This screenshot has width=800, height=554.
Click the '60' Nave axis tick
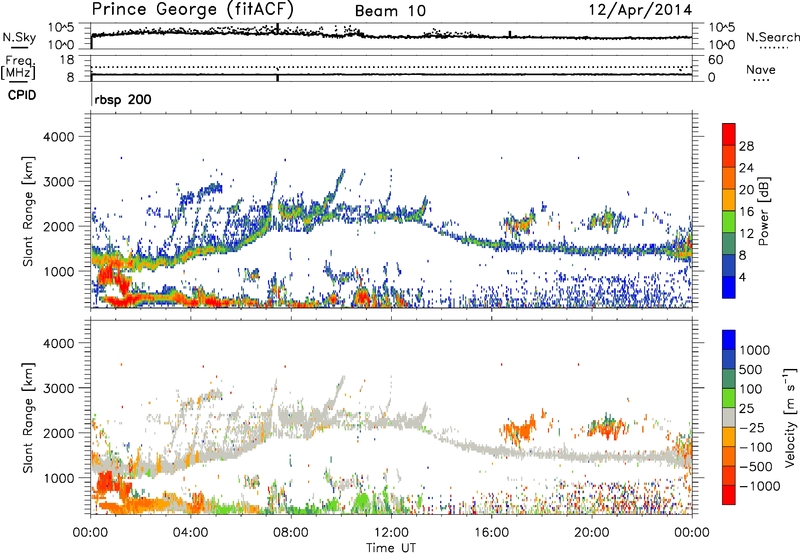tap(715, 60)
